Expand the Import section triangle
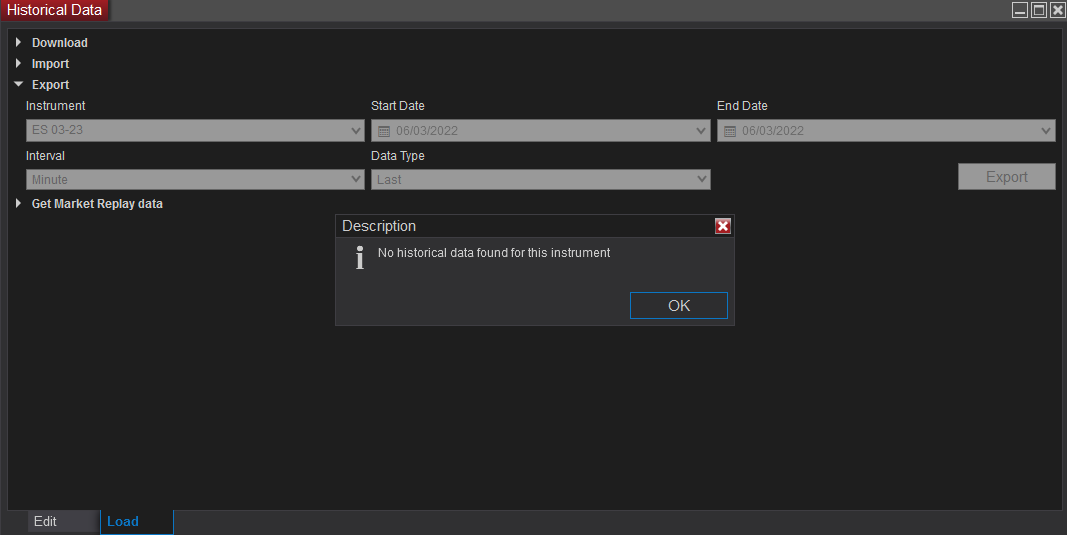1067x535 pixels. [x=18, y=64]
